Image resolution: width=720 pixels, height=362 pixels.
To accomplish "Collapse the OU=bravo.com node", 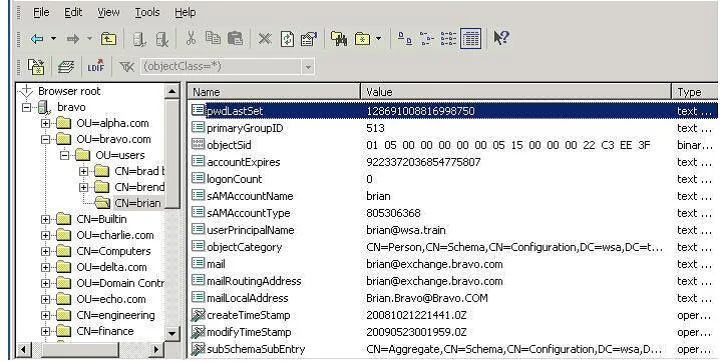I will click(x=45, y=139).
